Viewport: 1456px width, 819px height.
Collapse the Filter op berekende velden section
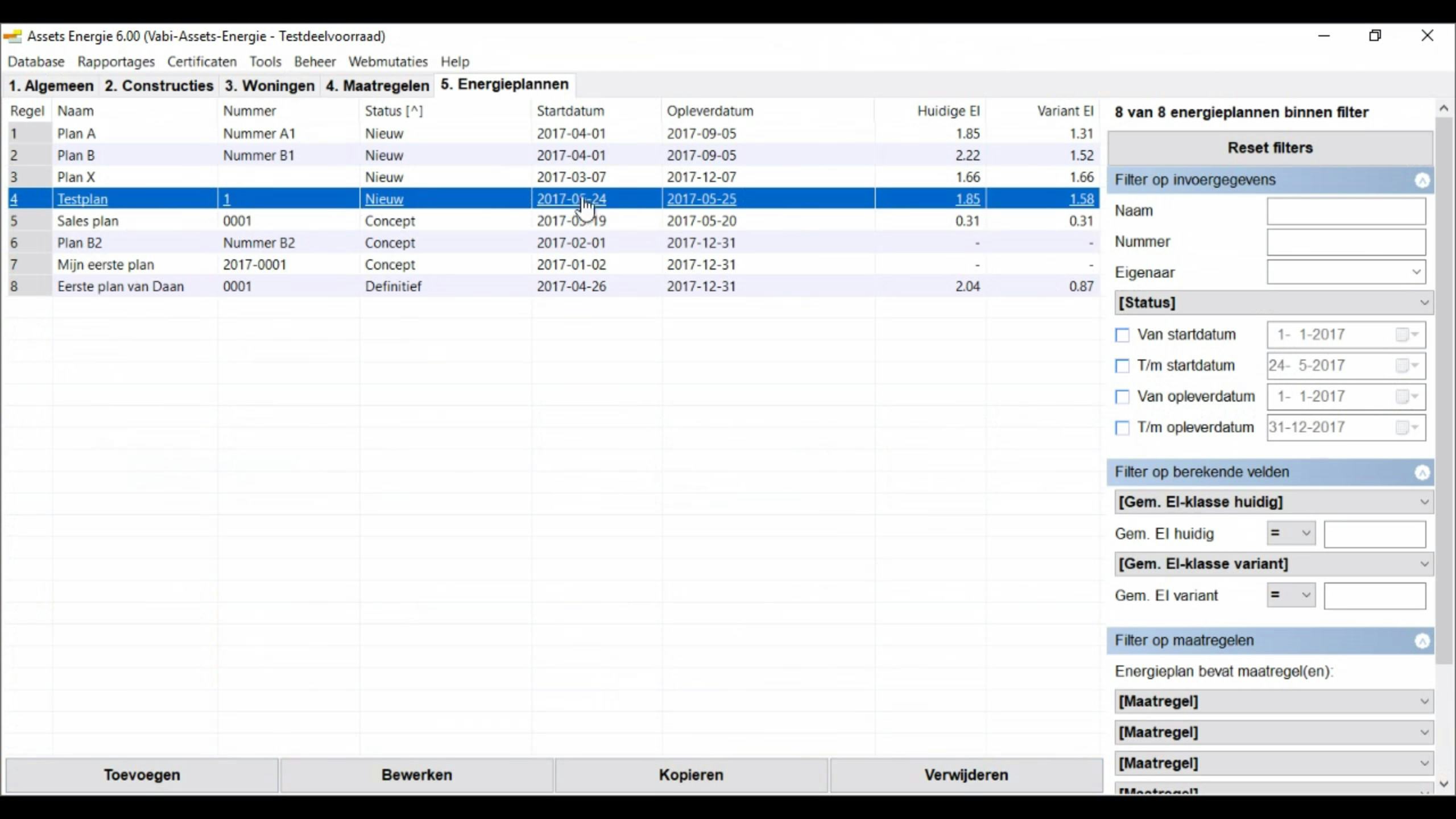1422,473
